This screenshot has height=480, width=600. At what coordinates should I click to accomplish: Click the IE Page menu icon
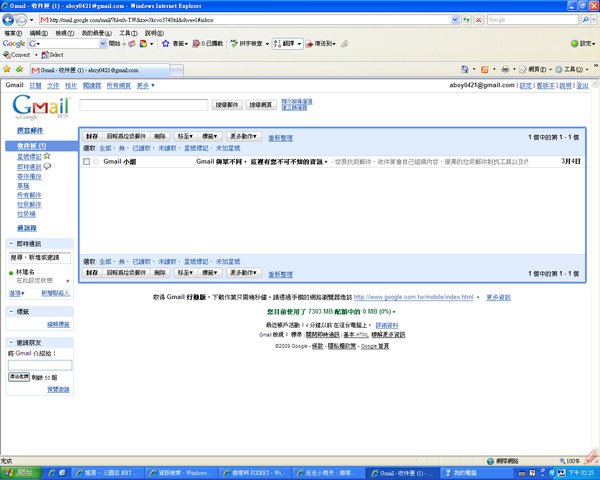523,70
